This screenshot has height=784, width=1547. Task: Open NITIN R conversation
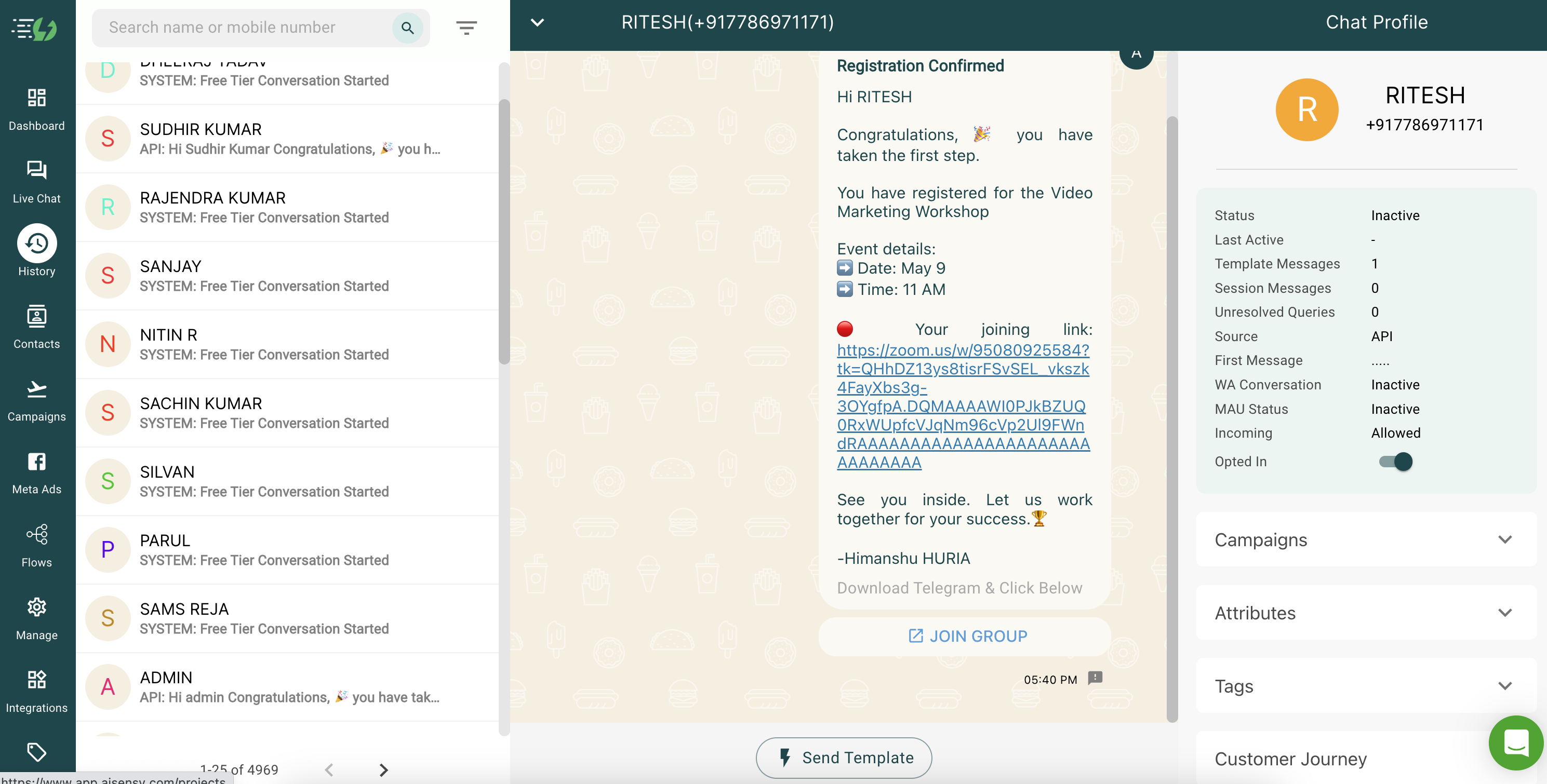[x=288, y=344]
